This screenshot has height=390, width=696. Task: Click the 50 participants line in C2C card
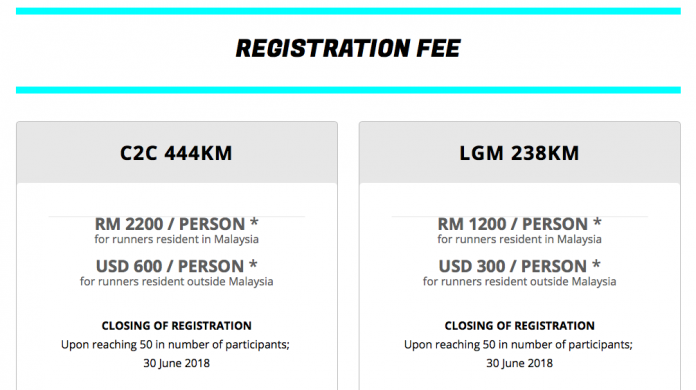pyautogui.click(x=175, y=345)
